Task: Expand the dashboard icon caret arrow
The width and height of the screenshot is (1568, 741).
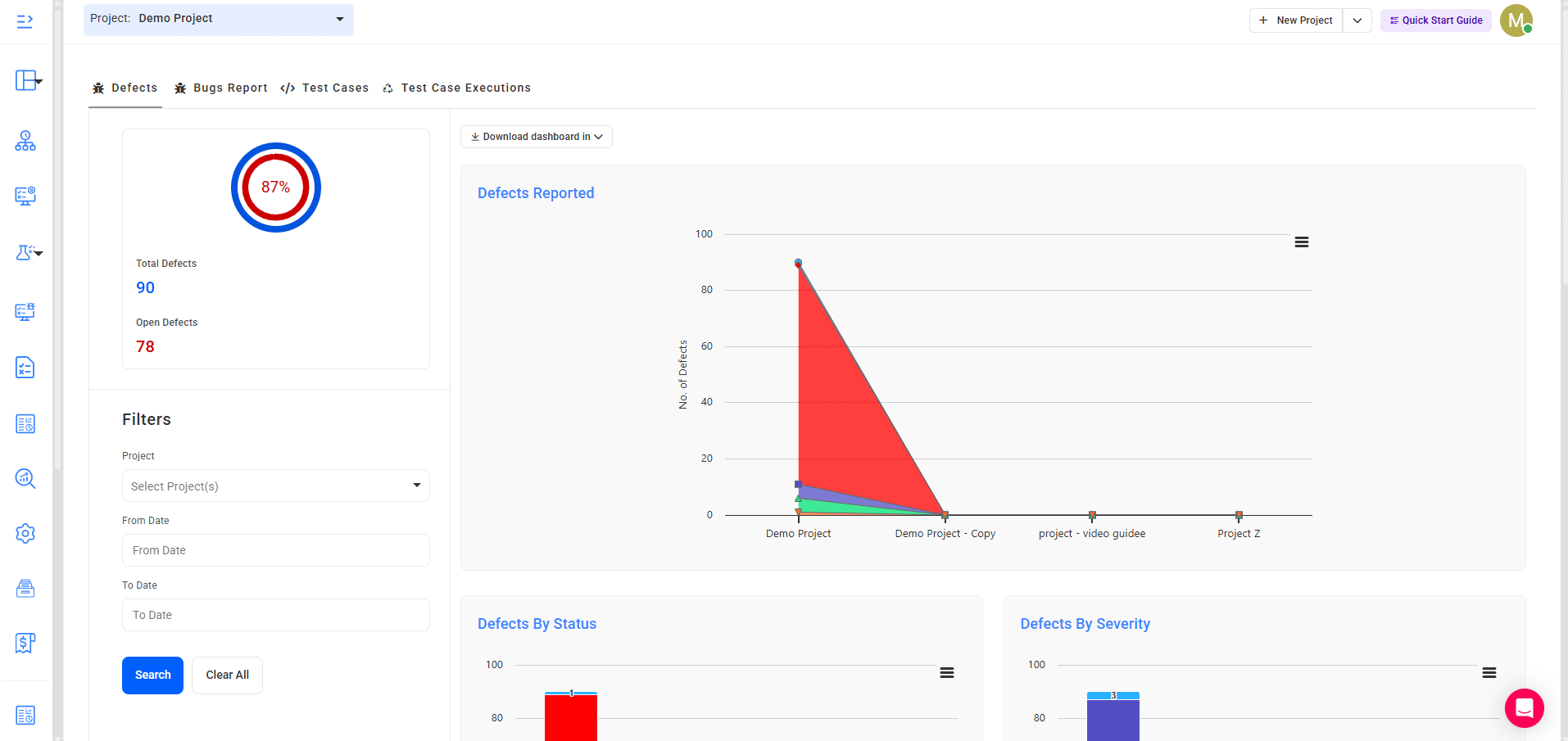Action: click(x=39, y=82)
